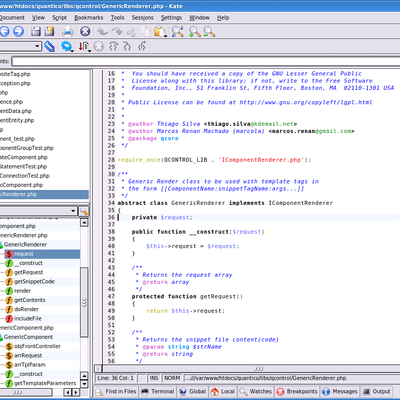Click the step out braces icon
Viewport: 400px width, 400px height.
tap(142, 46)
